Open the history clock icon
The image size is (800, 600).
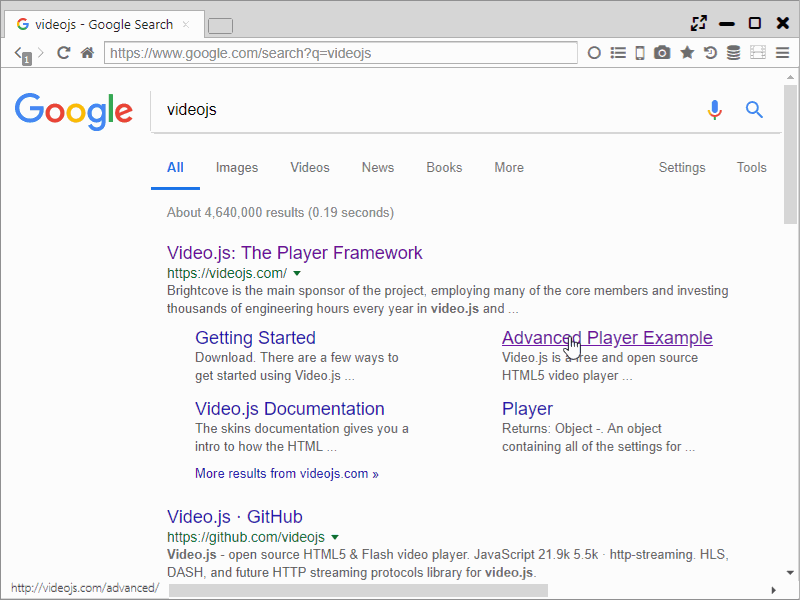710,53
